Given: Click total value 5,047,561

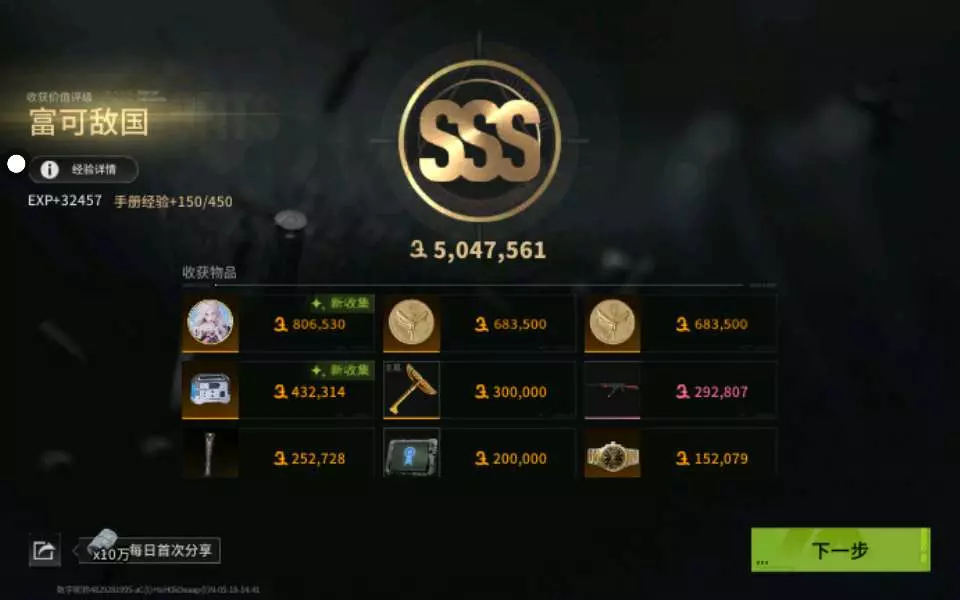Looking at the screenshot, I should click(478, 250).
